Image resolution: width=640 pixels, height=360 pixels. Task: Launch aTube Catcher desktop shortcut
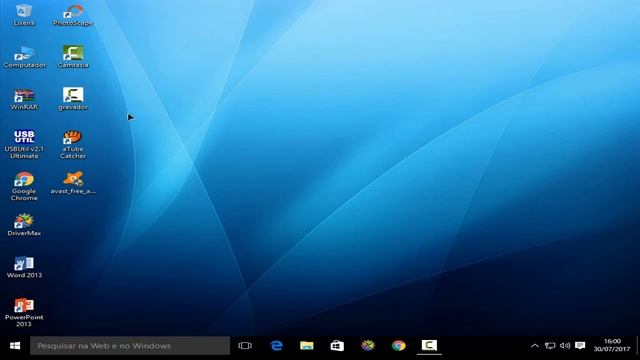[x=73, y=144]
